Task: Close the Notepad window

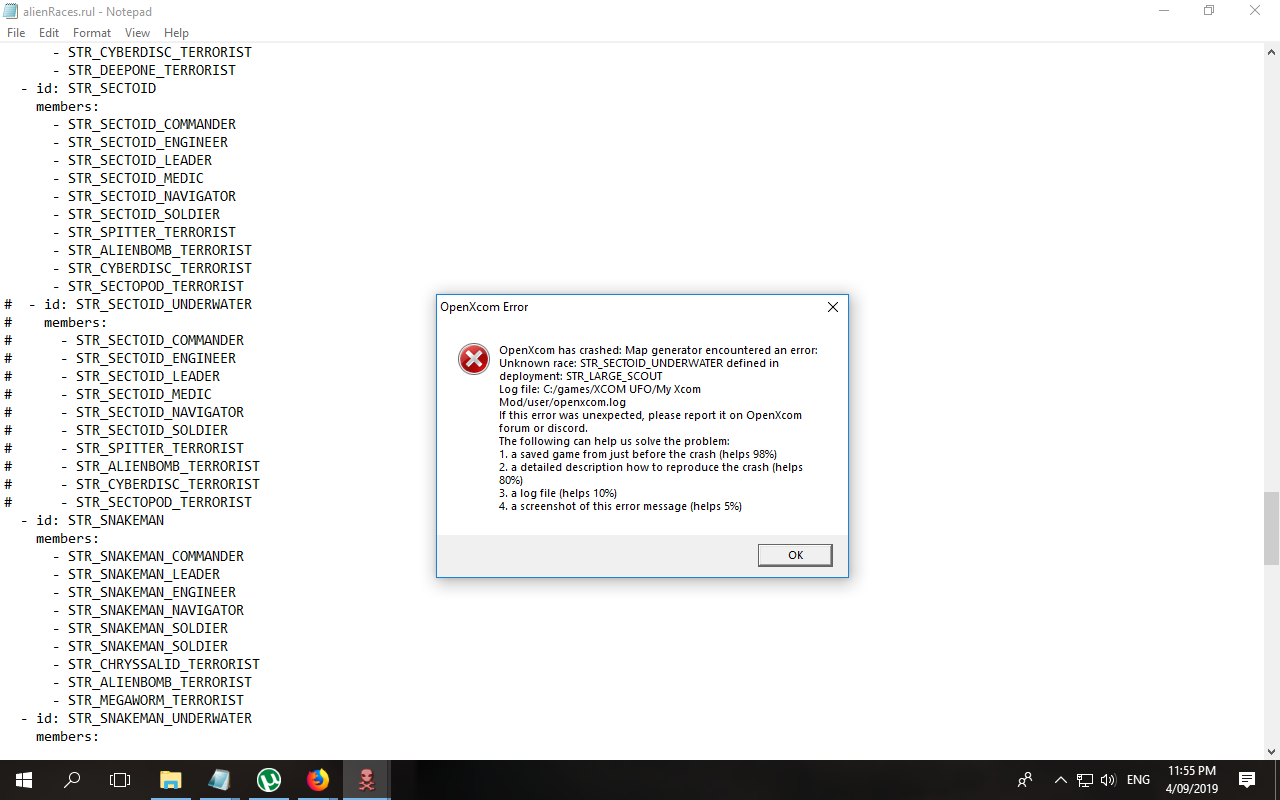Action: pyautogui.click(x=1256, y=10)
